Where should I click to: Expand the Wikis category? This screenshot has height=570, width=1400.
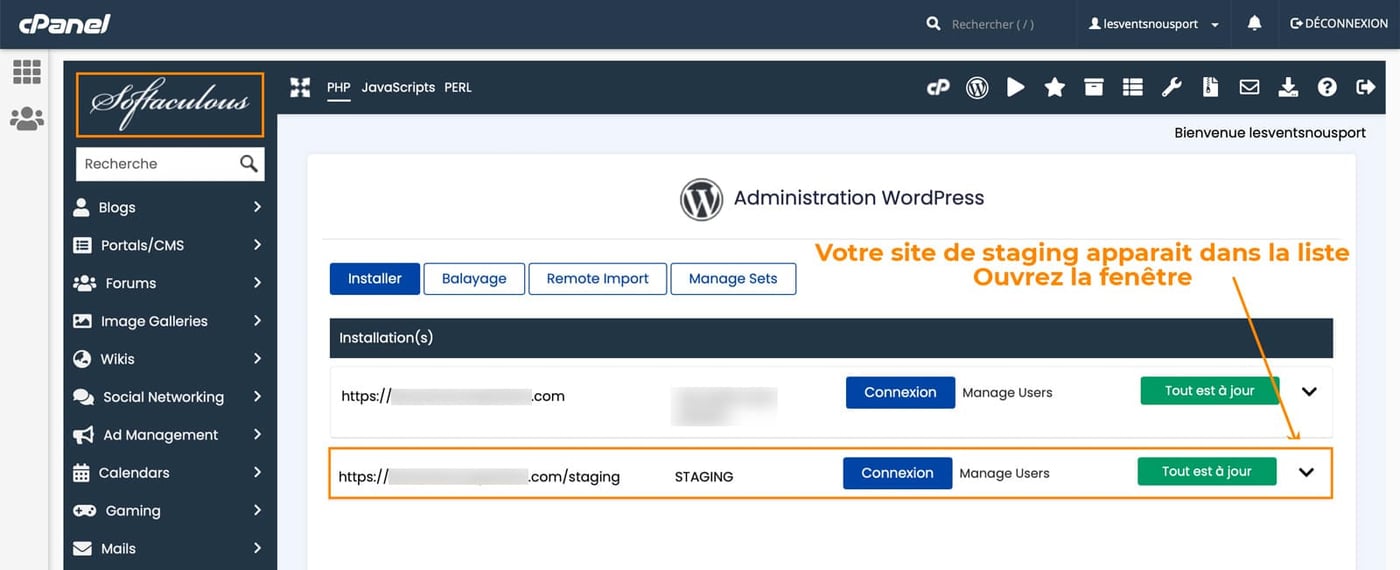(170, 359)
